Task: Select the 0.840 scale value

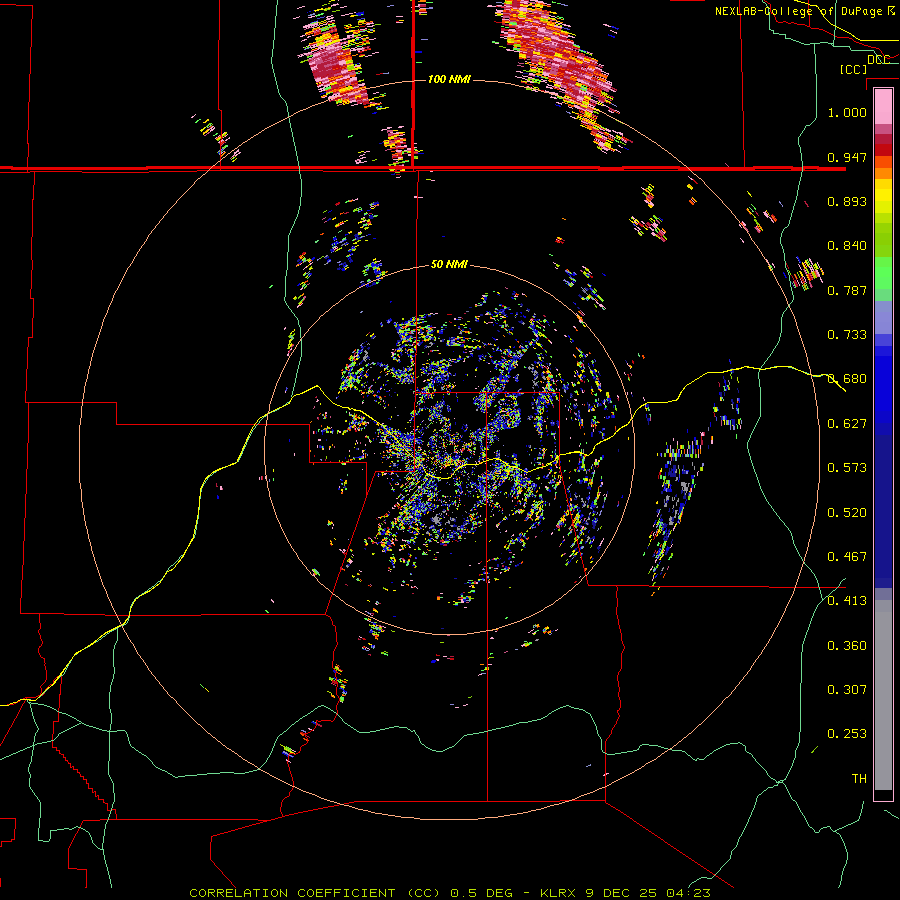Action: pos(847,246)
